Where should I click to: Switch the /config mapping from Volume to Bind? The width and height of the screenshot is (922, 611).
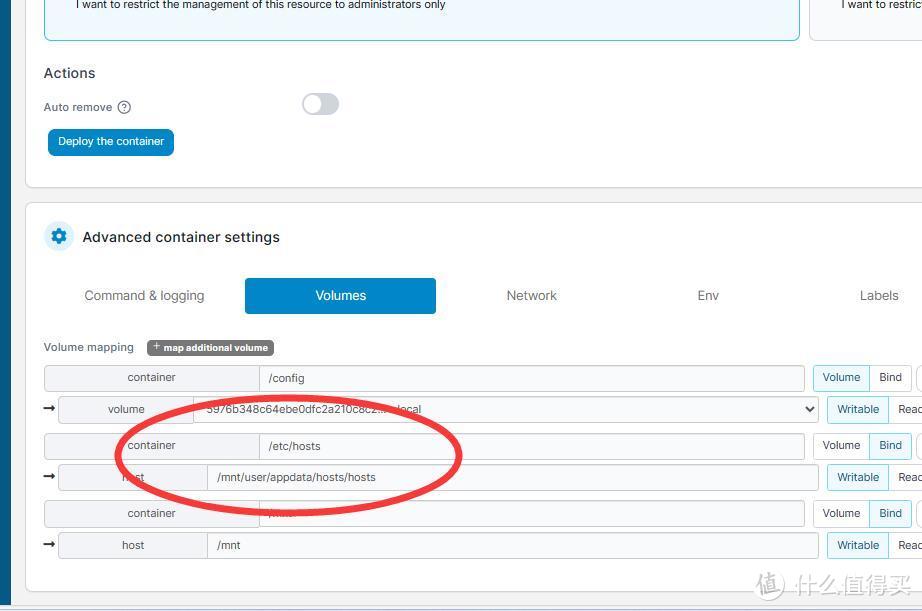click(889, 377)
